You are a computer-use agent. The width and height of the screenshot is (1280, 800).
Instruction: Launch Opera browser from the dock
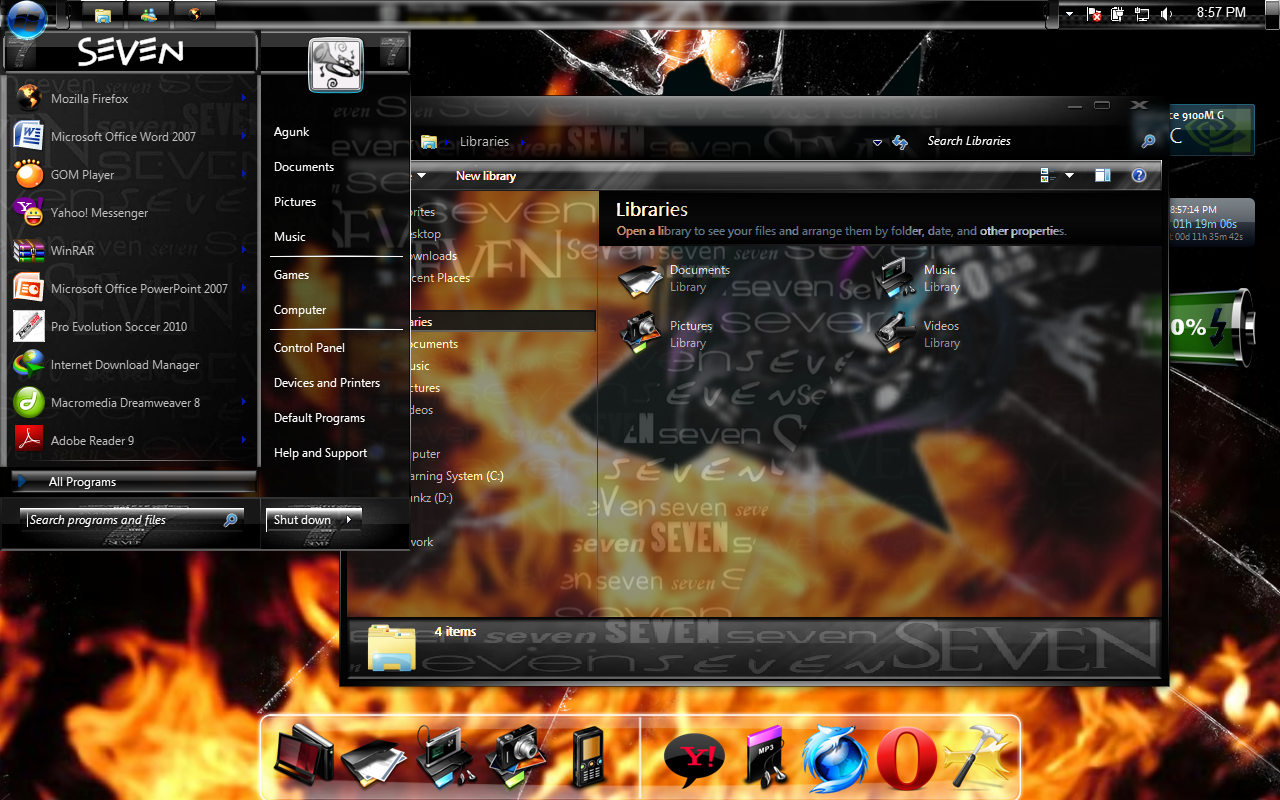point(907,761)
